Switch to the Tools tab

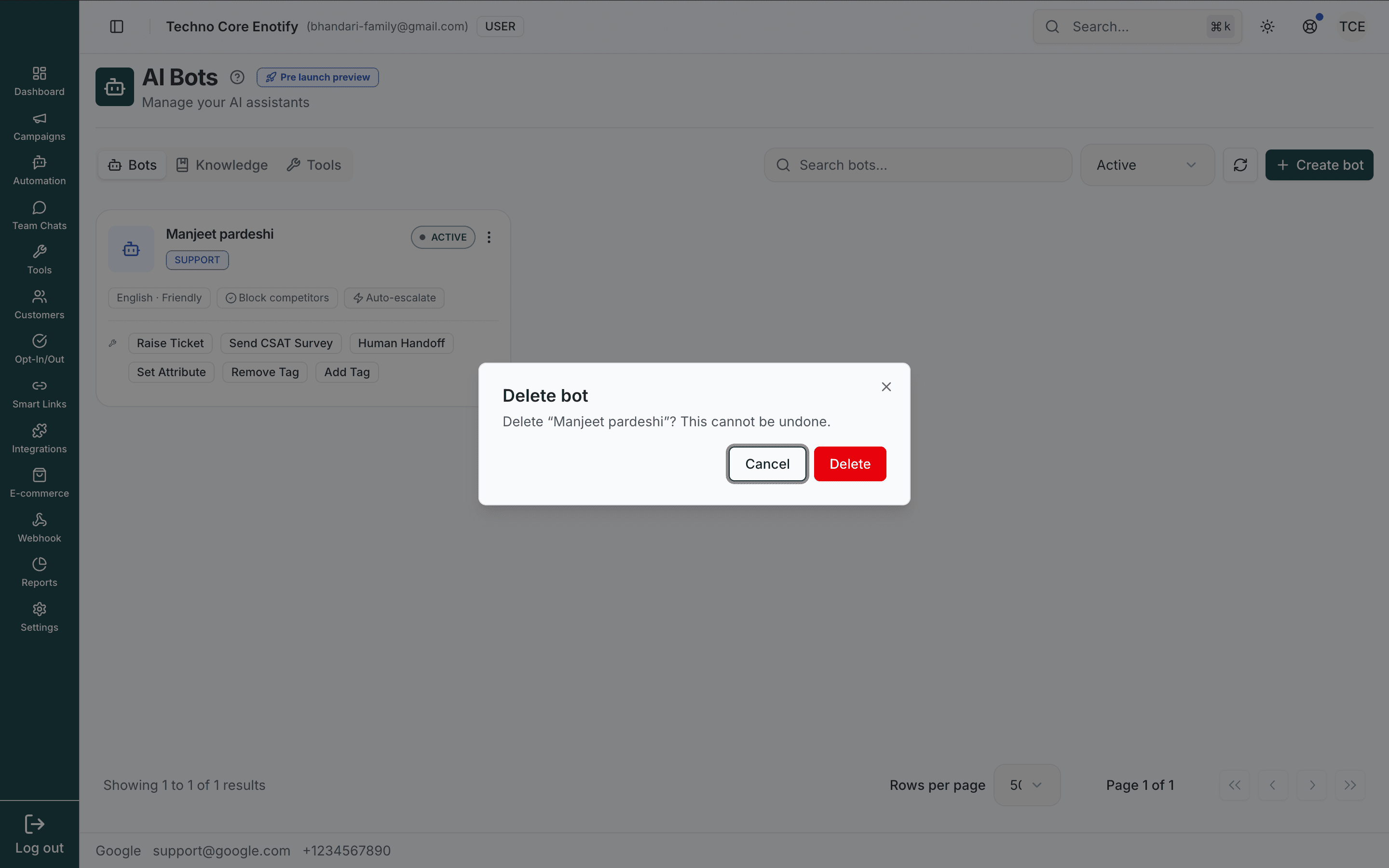click(314, 165)
